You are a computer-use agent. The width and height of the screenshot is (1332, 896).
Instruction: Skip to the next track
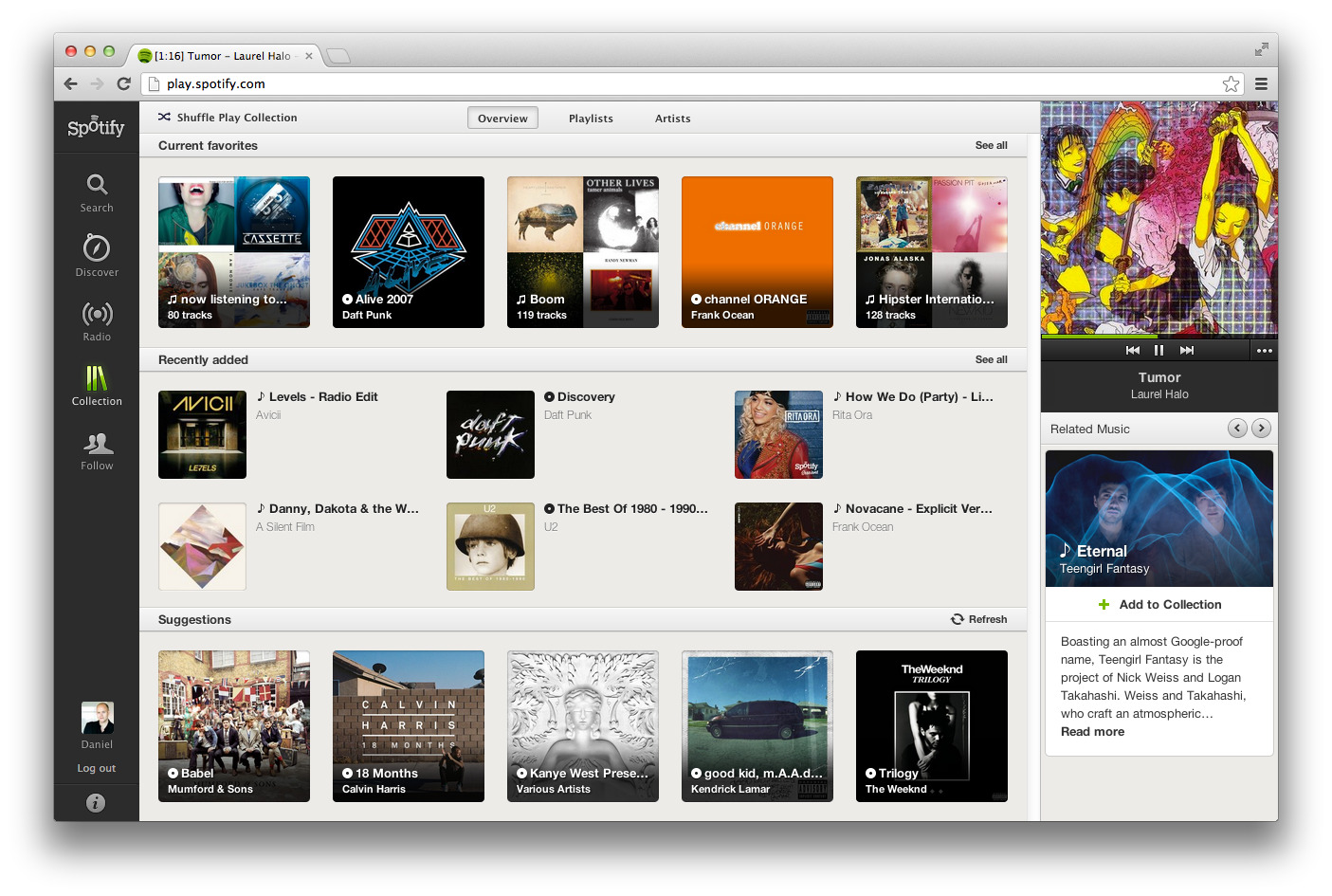pyautogui.click(x=1187, y=350)
